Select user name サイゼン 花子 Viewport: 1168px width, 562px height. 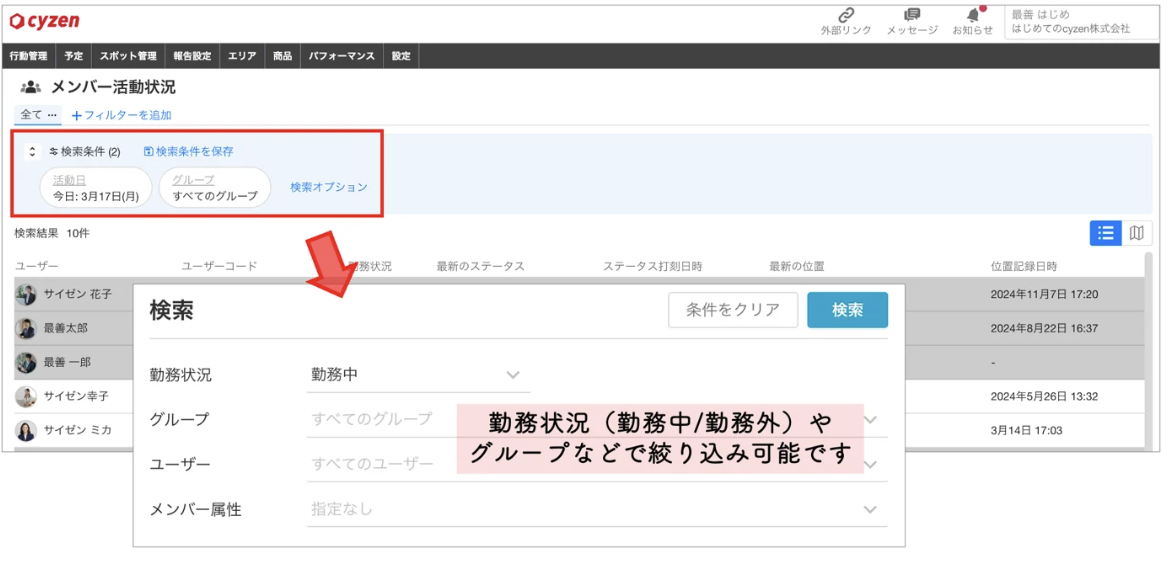pos(77,294)
